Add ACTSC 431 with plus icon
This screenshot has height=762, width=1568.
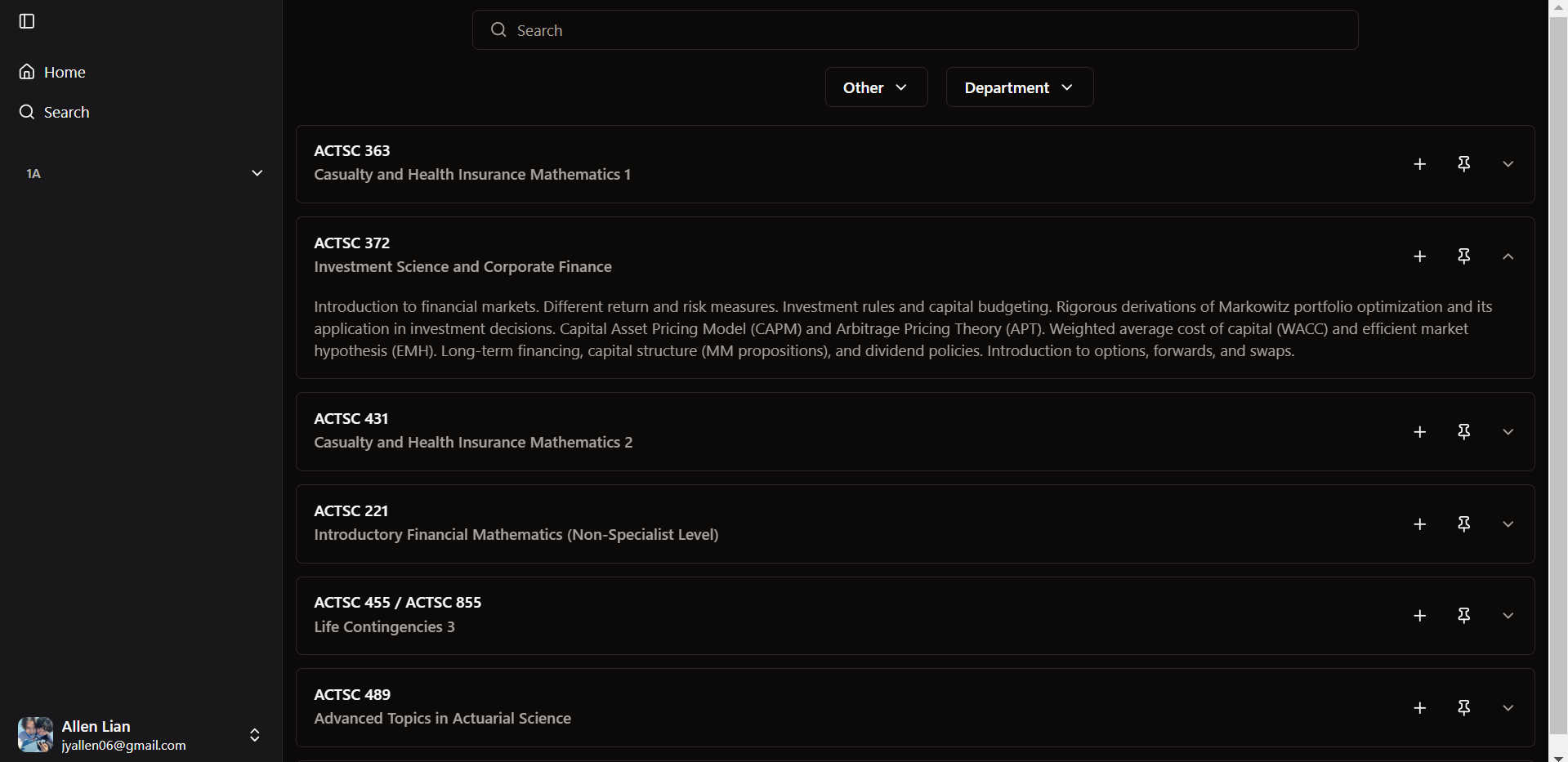coord(1420,432)
